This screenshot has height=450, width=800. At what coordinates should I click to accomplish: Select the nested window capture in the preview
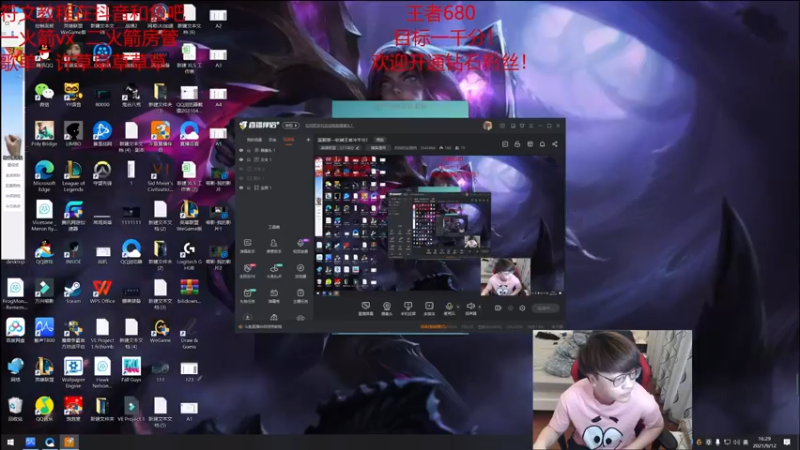(x=439, y=224)
